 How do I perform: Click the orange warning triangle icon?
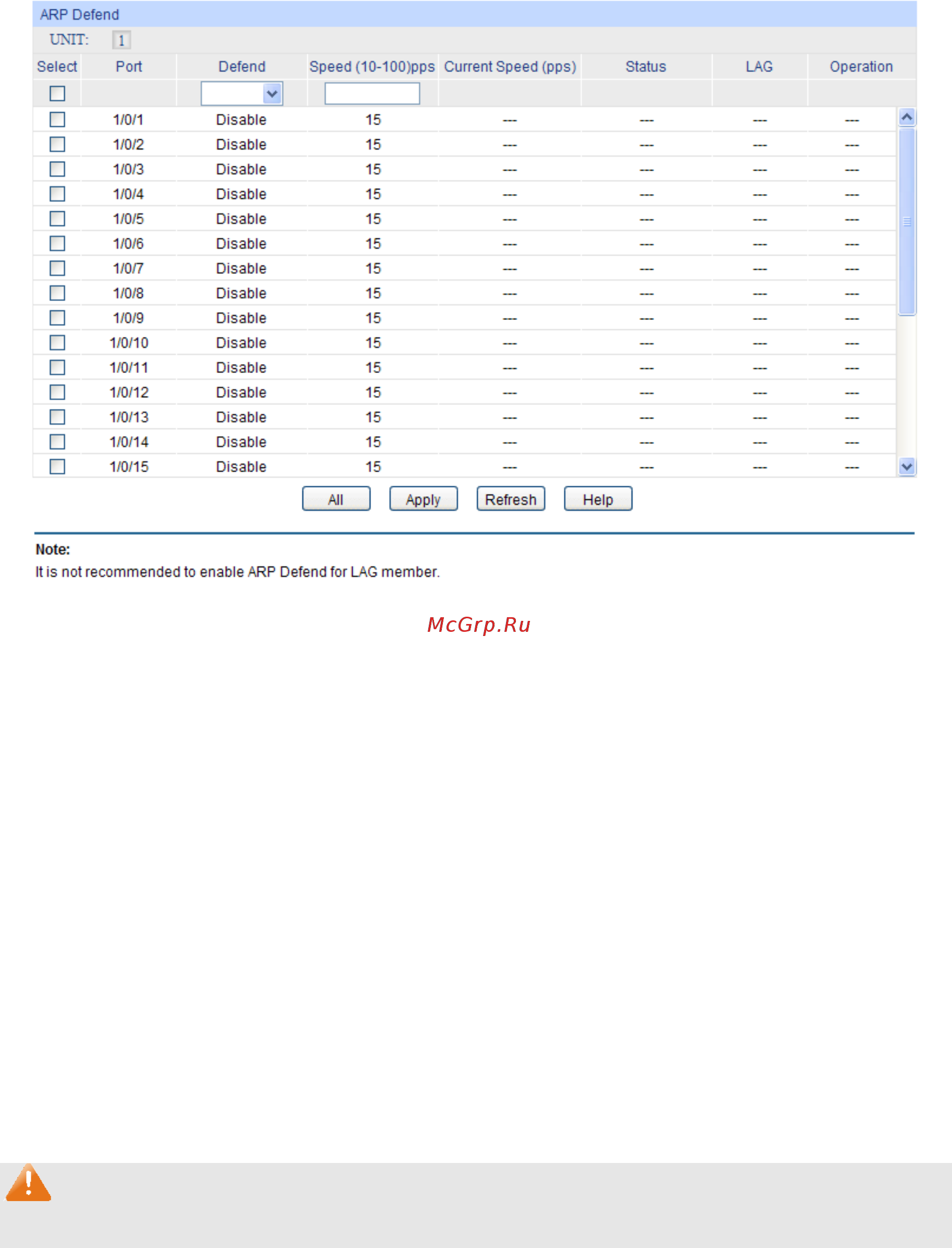(28, 1183)
